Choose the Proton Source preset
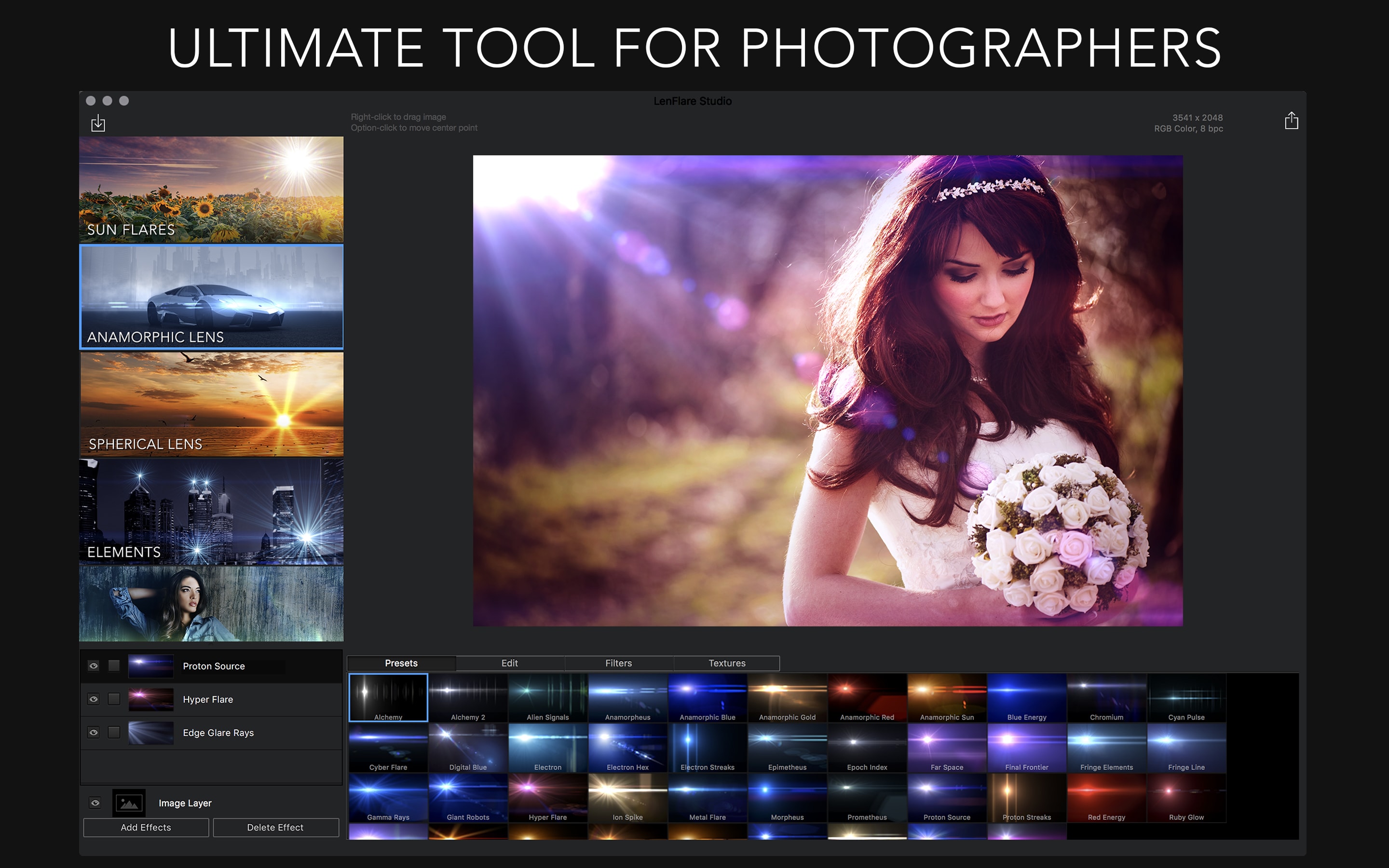The image size is (1389, 868). [x=946, y=798]
